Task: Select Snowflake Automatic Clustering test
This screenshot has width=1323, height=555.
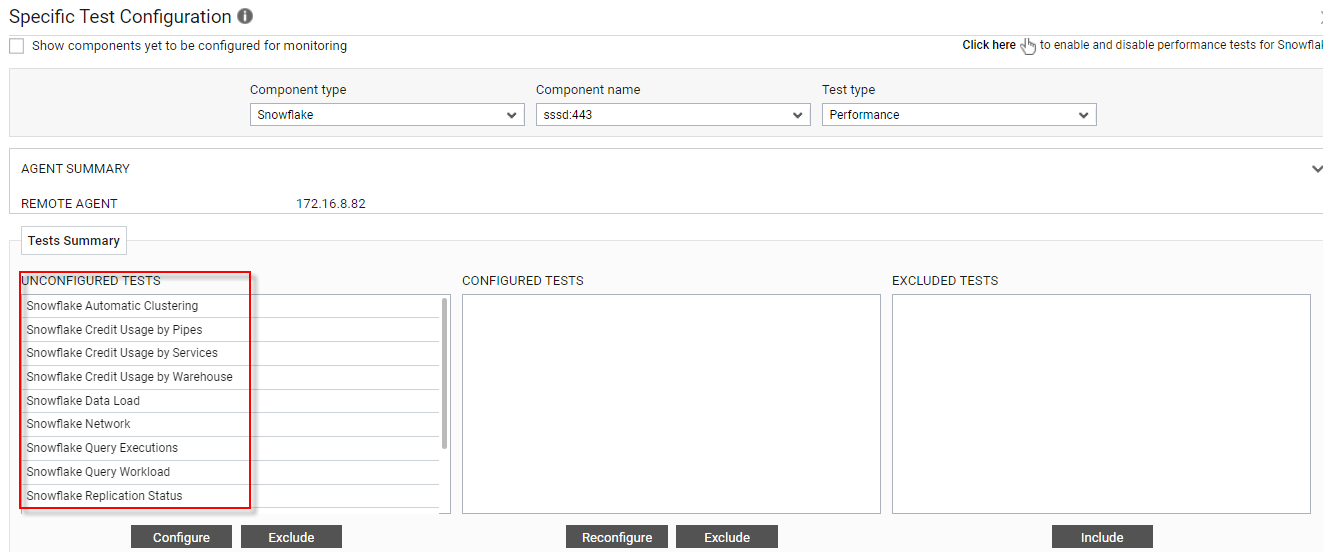Action: [230, 306]
